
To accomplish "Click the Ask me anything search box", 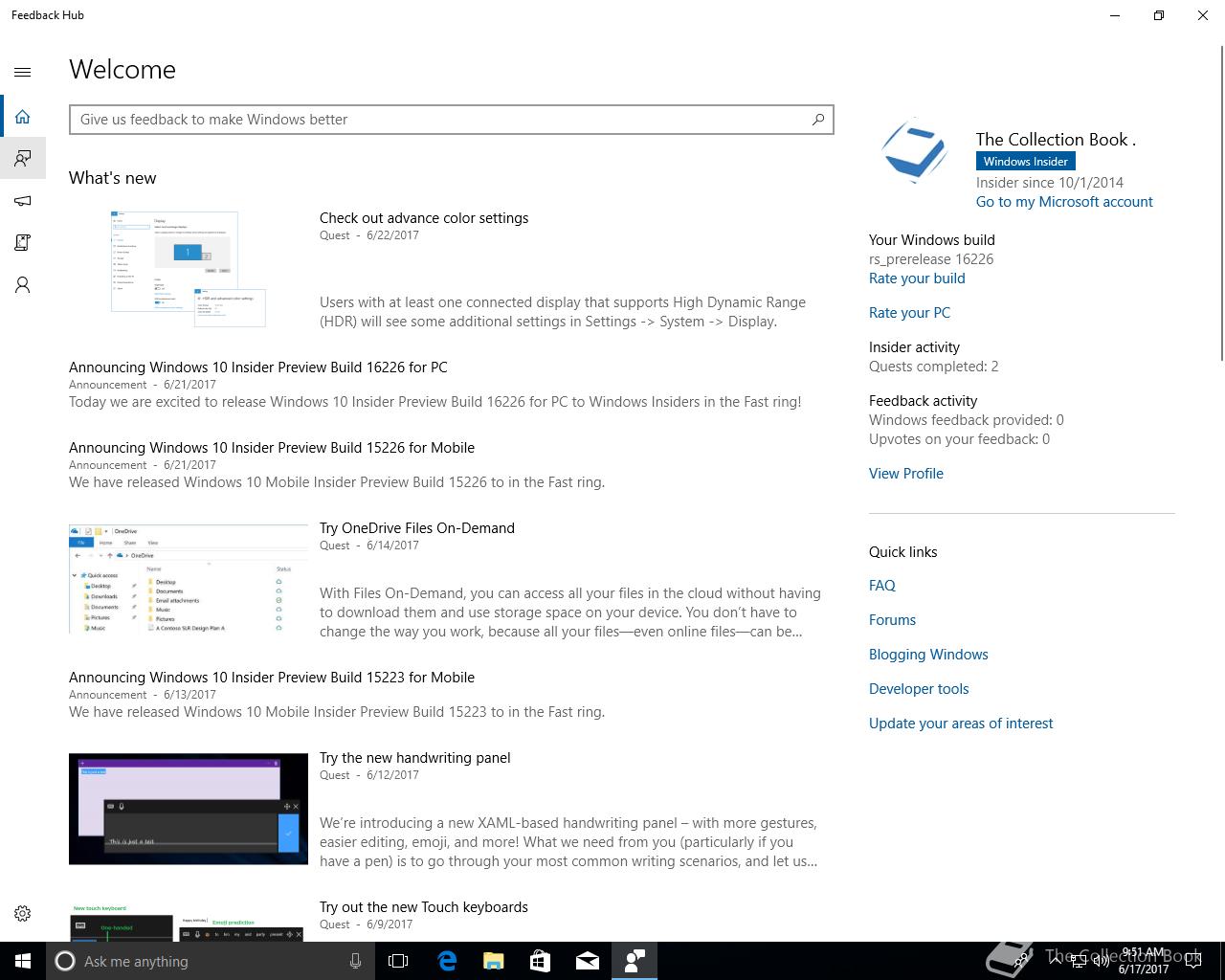I will [211, 961].
